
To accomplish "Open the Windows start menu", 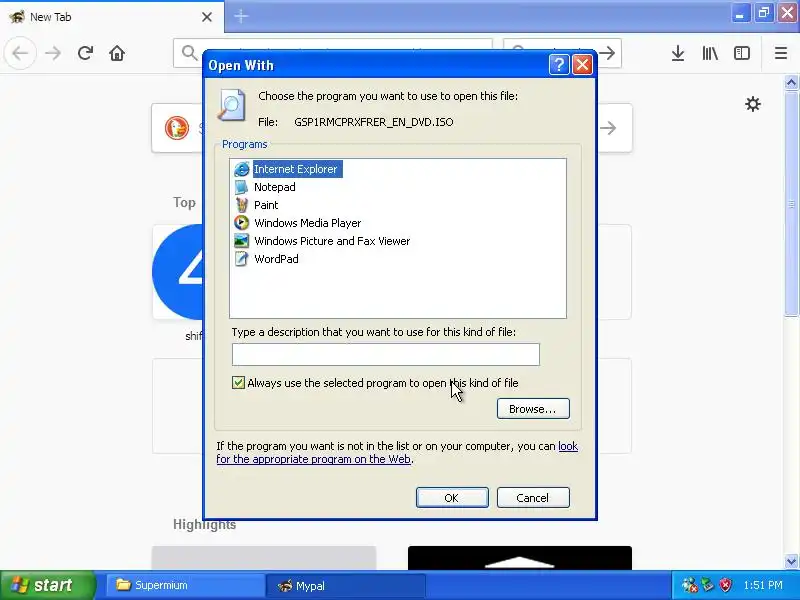I will tap(47, 585).
